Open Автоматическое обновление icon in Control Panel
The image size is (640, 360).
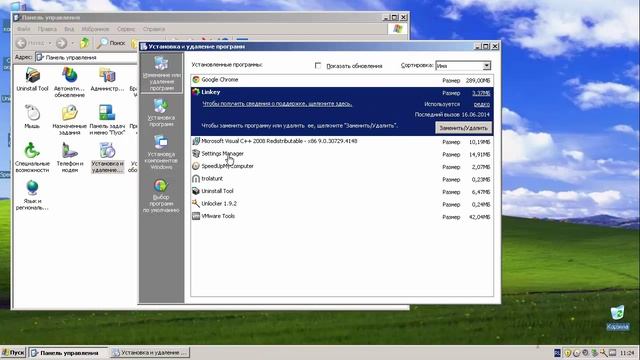click(69, 82)
